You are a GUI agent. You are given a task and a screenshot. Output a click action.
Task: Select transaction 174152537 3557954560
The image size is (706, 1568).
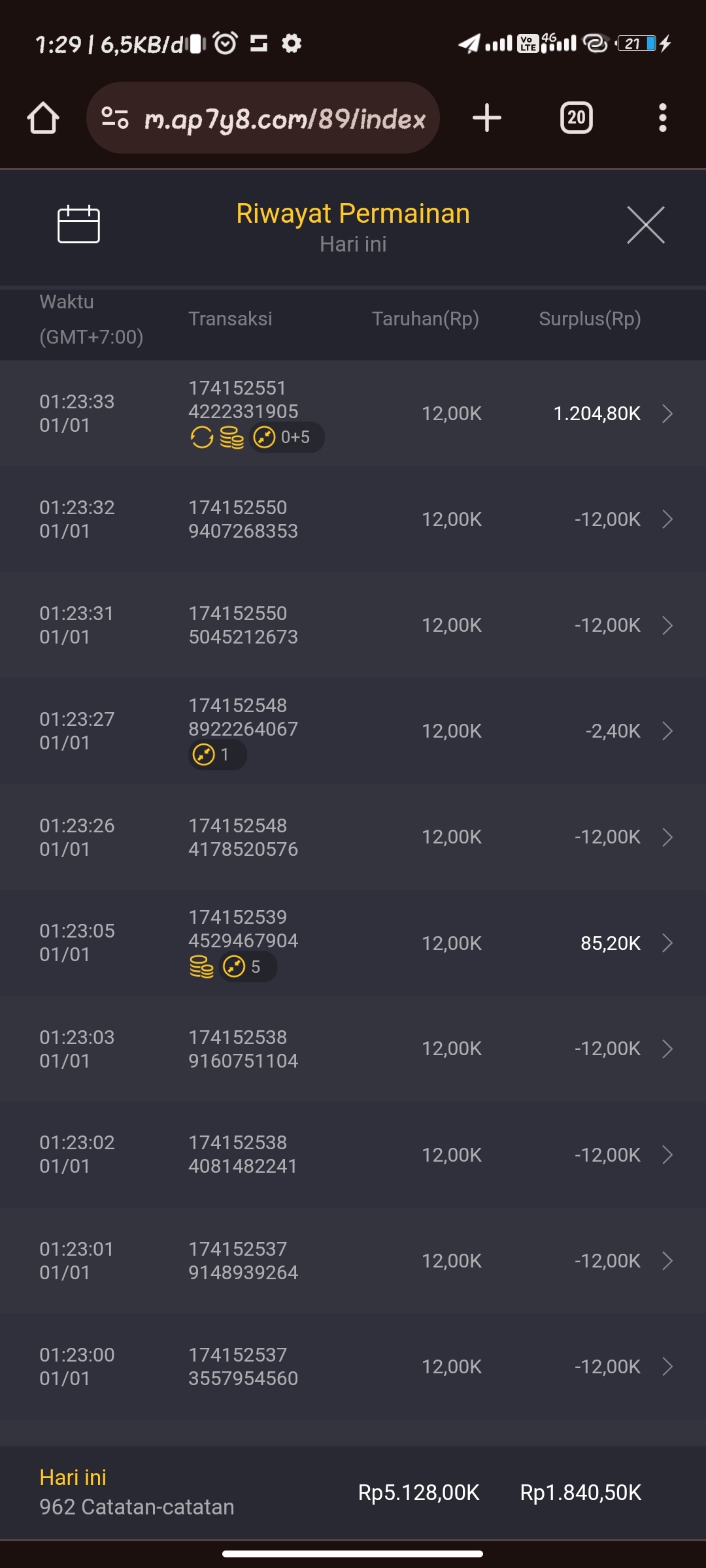(x=243, y=1367)
